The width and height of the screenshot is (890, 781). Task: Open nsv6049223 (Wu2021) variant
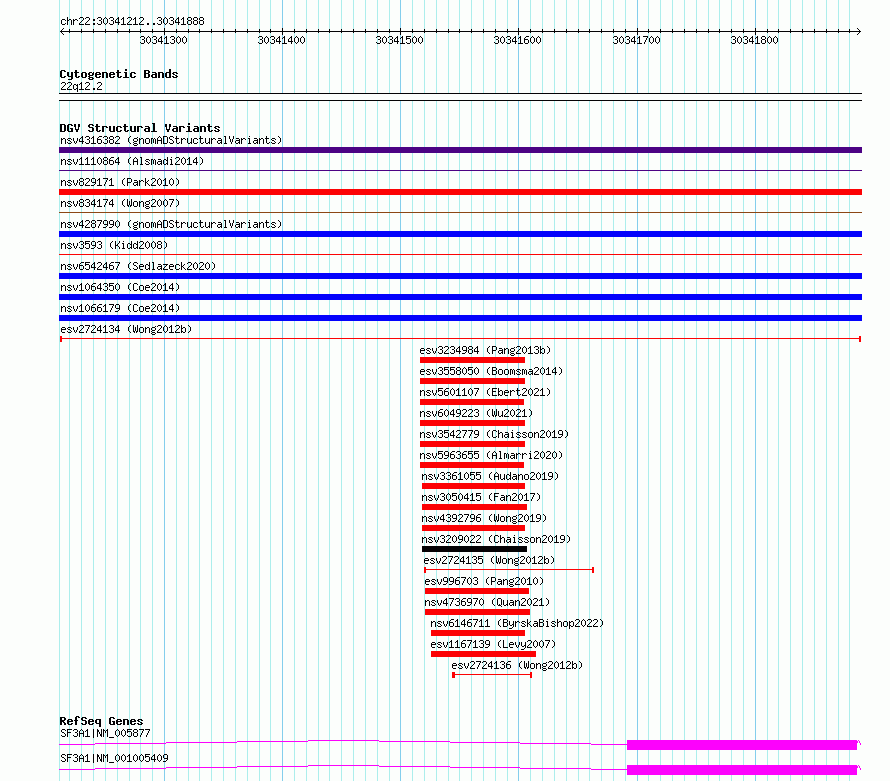pos(476,413)
